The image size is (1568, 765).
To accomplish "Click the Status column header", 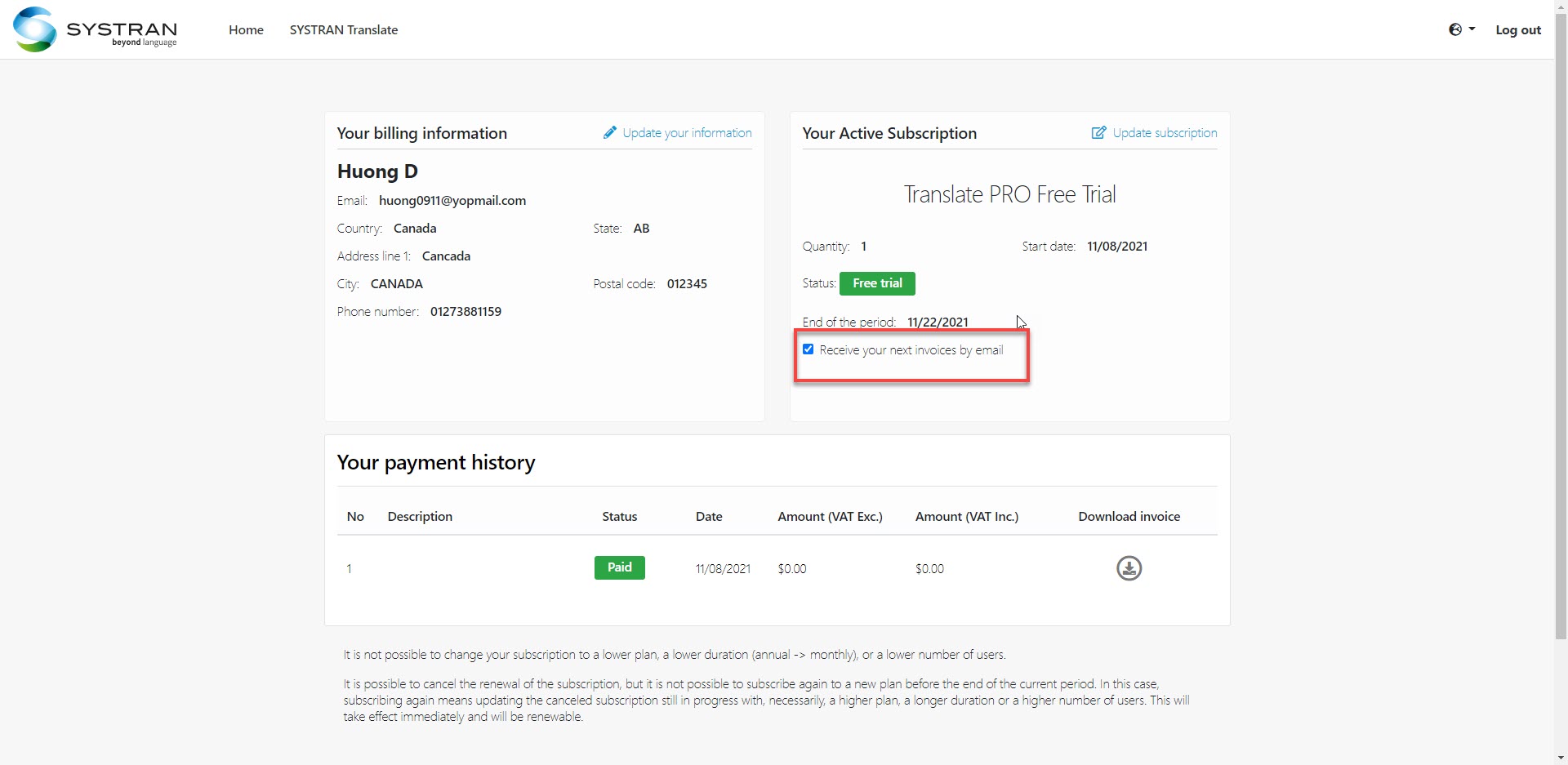I will (619, 516).
